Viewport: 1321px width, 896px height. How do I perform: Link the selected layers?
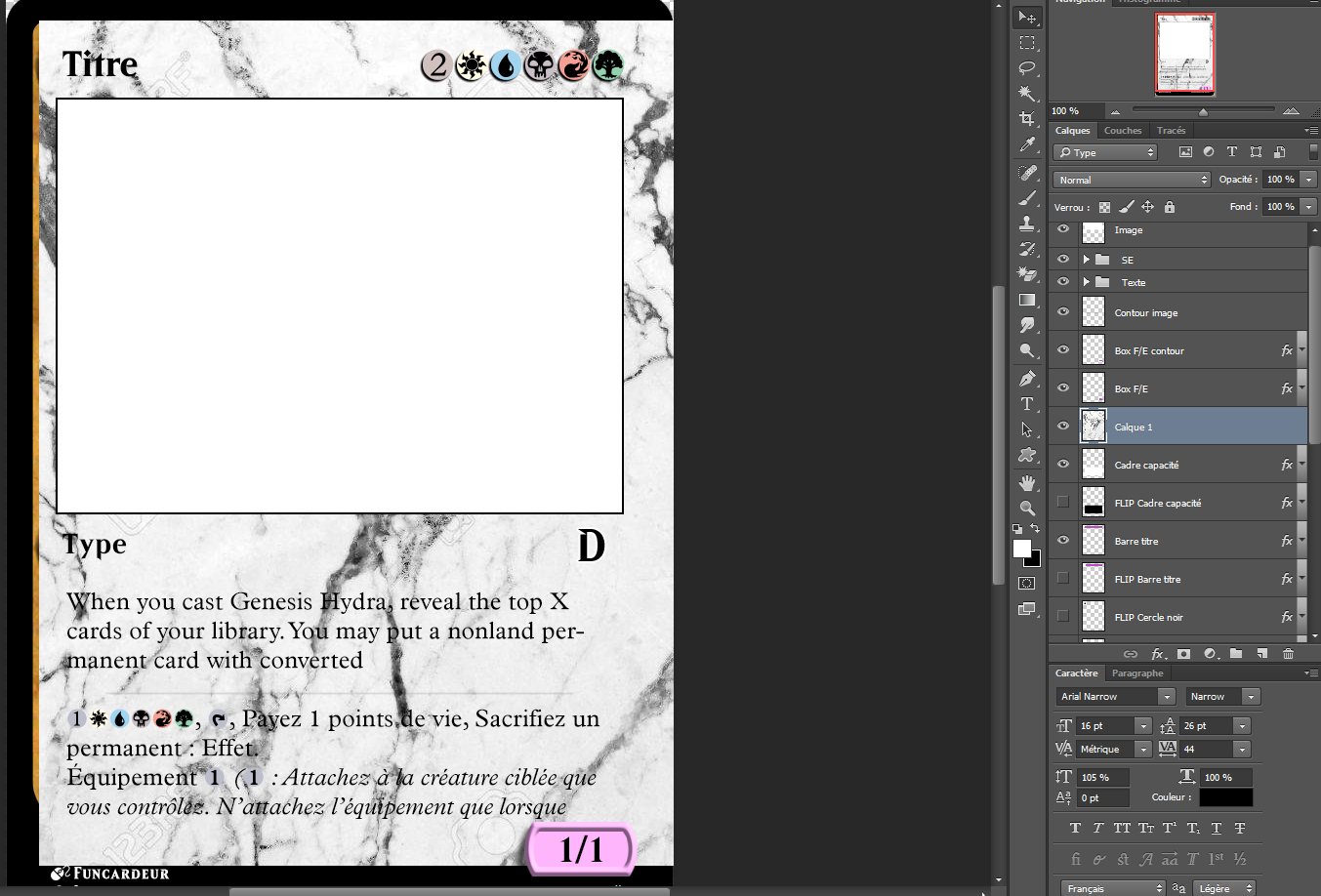(1131, 654)
